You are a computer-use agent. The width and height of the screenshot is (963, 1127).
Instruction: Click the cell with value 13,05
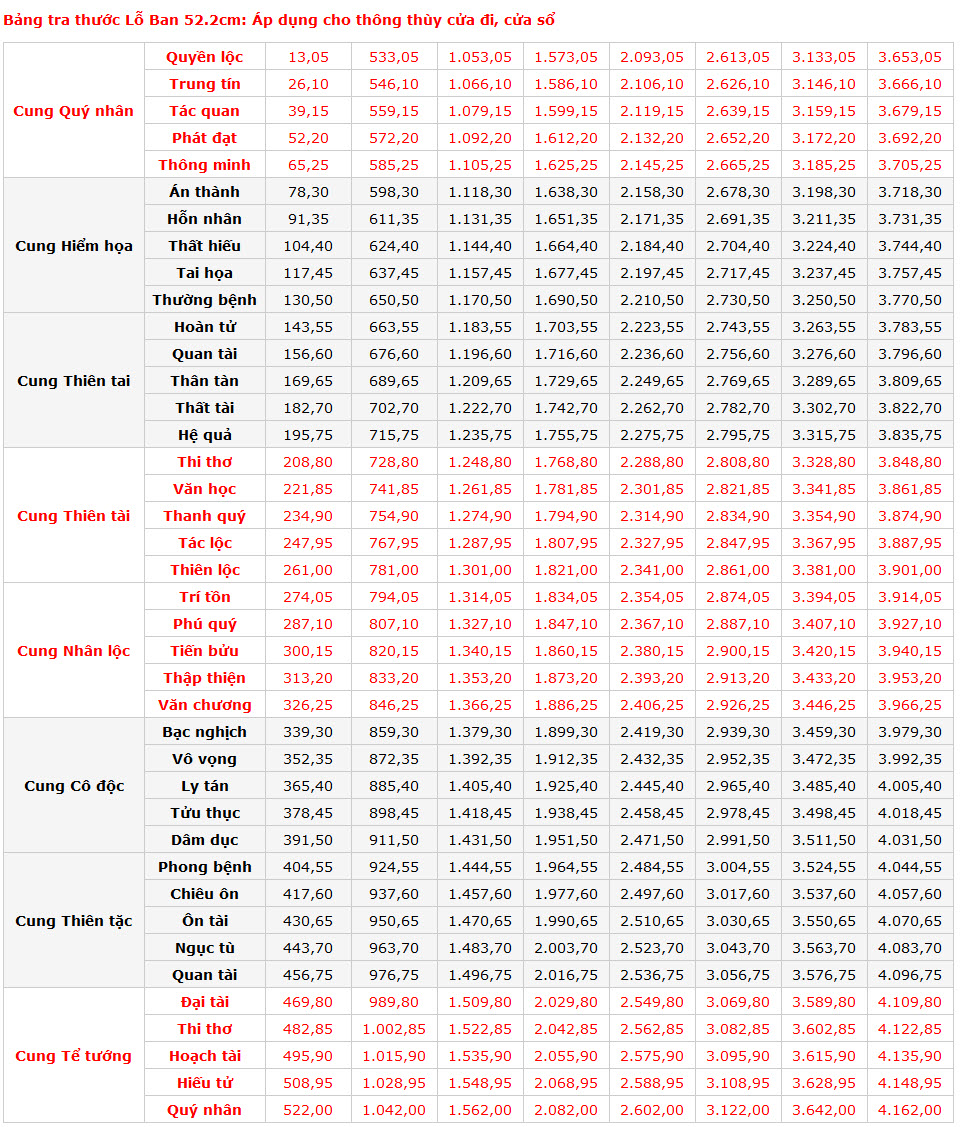coord(308,57)
